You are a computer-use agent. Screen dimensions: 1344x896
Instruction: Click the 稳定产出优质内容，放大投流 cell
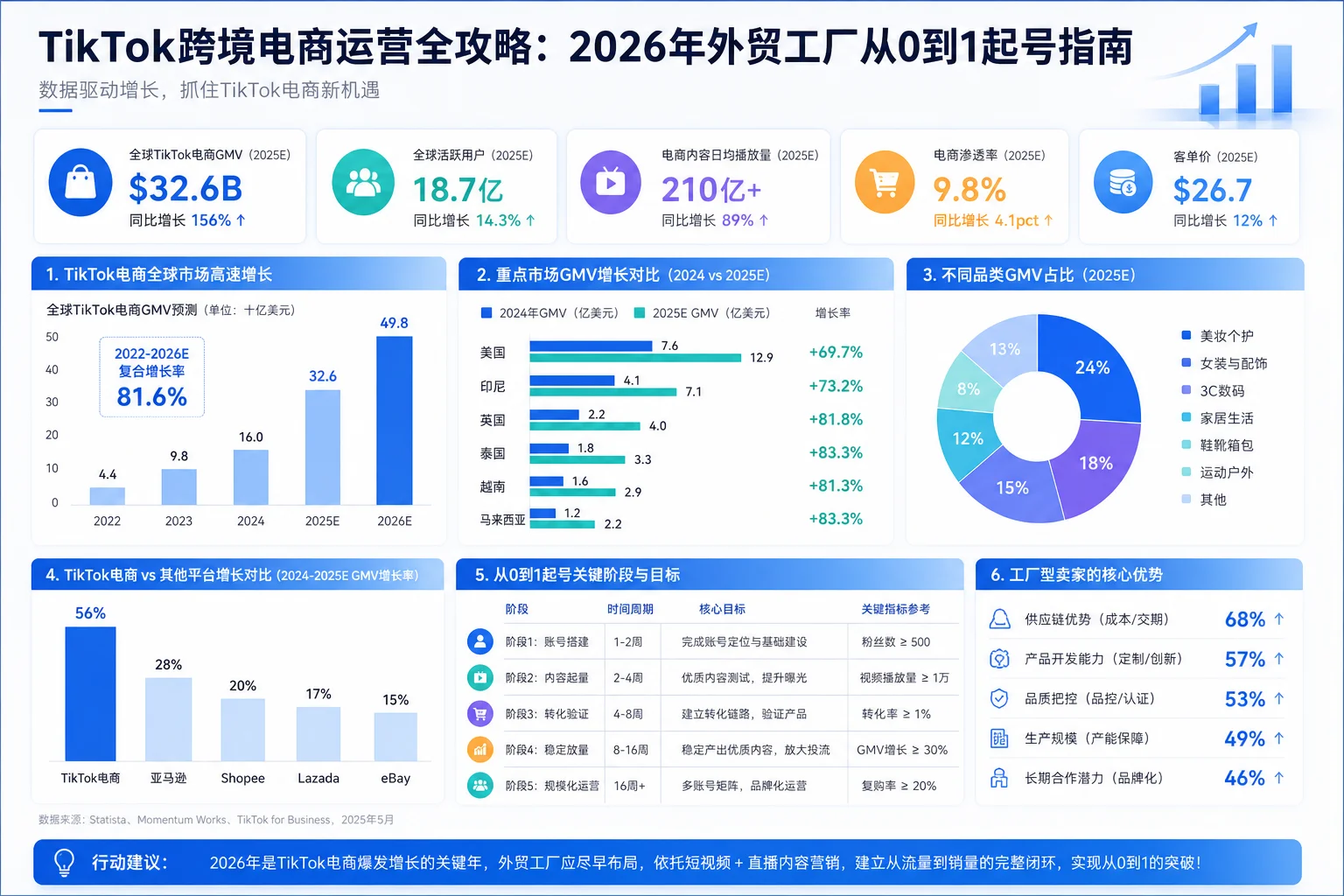[756, 750]
